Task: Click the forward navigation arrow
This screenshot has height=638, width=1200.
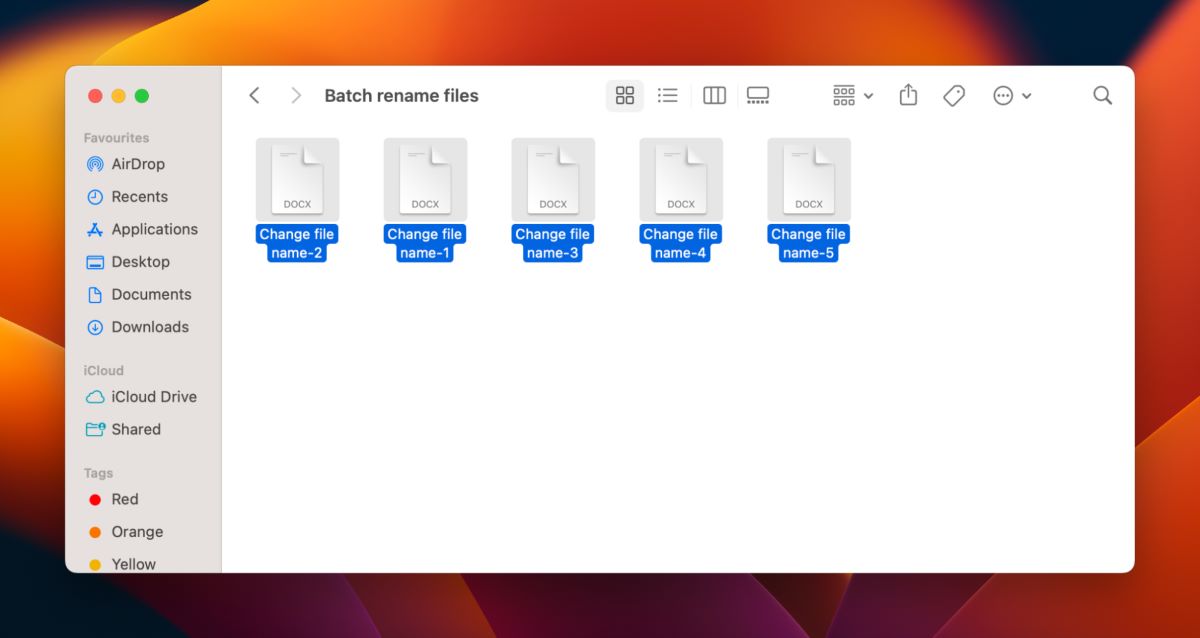Action: pos(296,95)
